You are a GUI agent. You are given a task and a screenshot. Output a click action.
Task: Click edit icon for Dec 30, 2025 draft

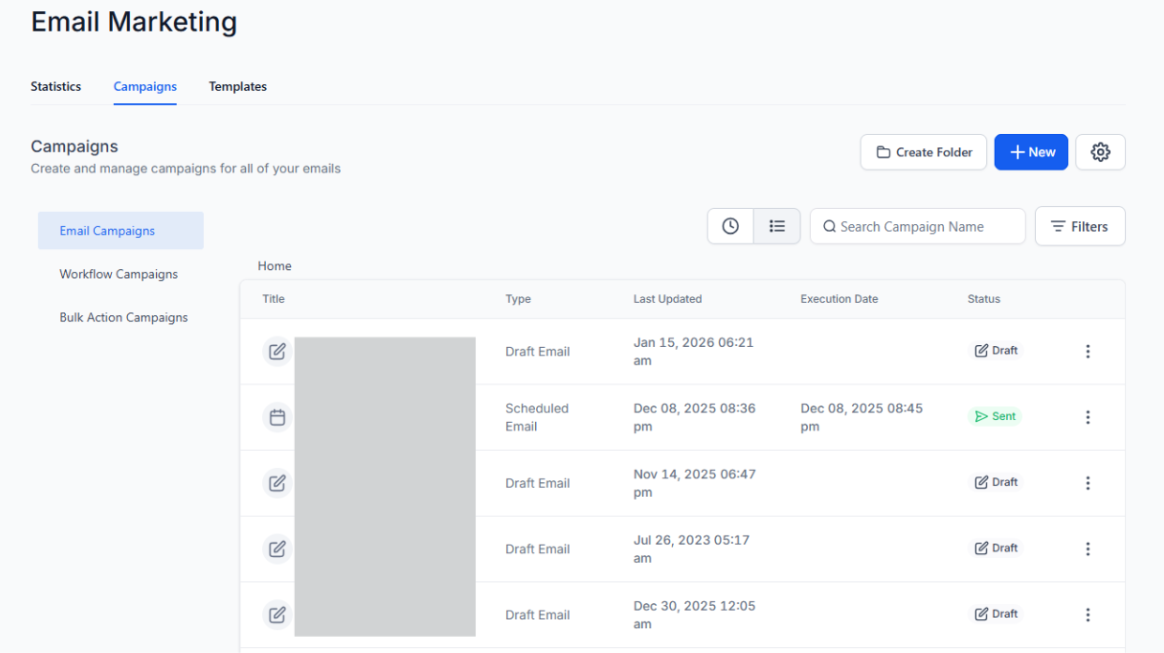click(277, 615)
